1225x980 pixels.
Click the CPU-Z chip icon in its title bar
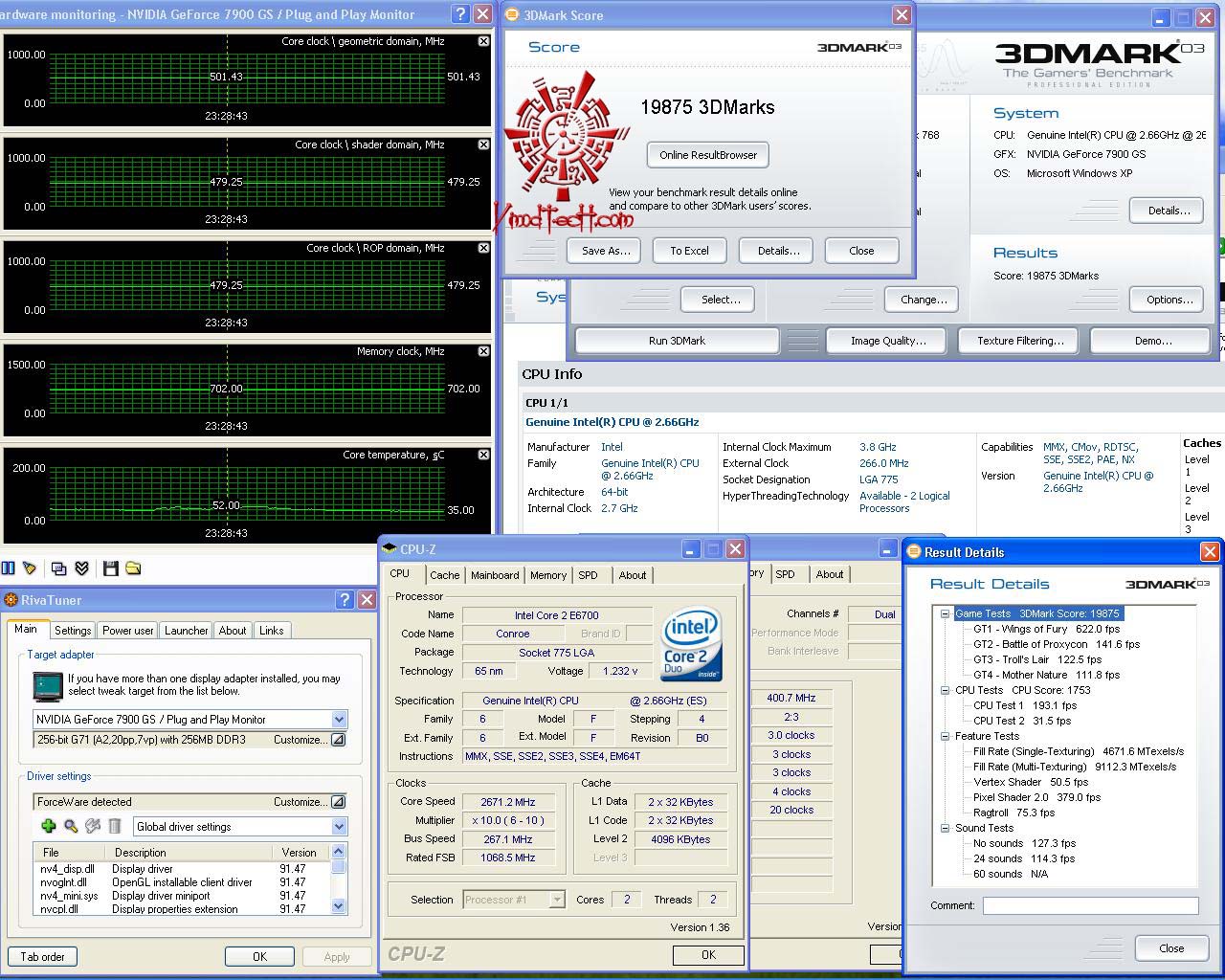(x=390, y=548)
